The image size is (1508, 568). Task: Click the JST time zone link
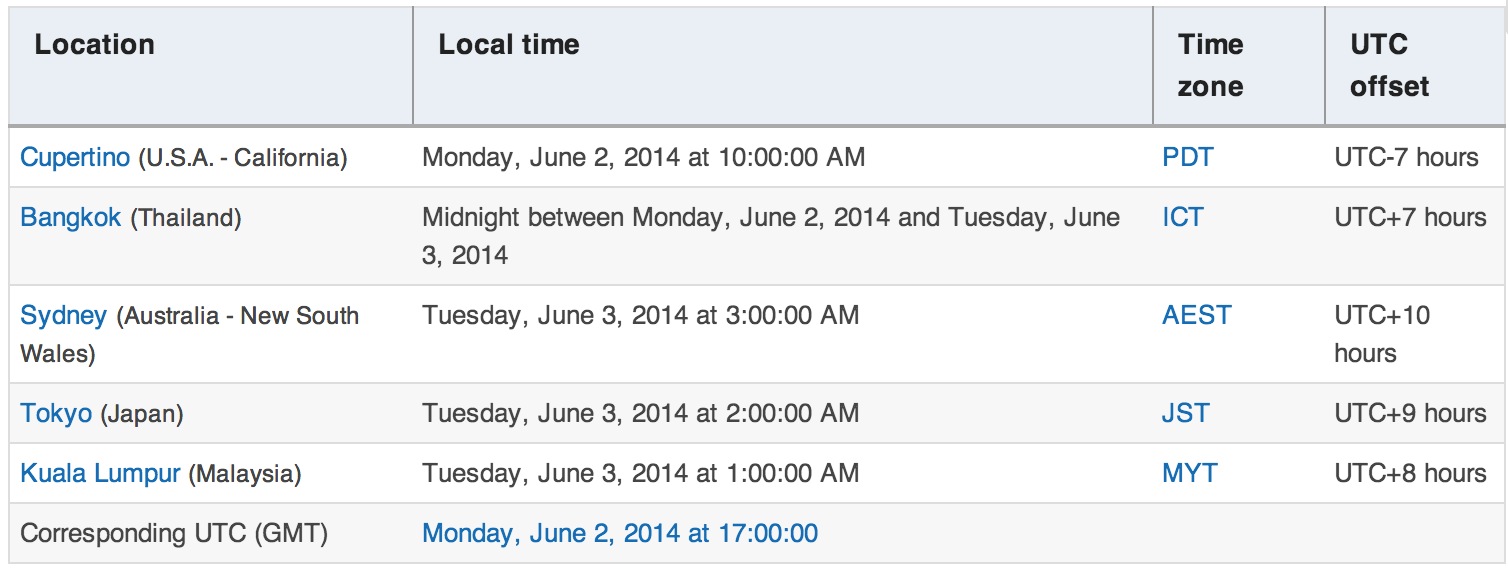click(x=1185, y=413)
